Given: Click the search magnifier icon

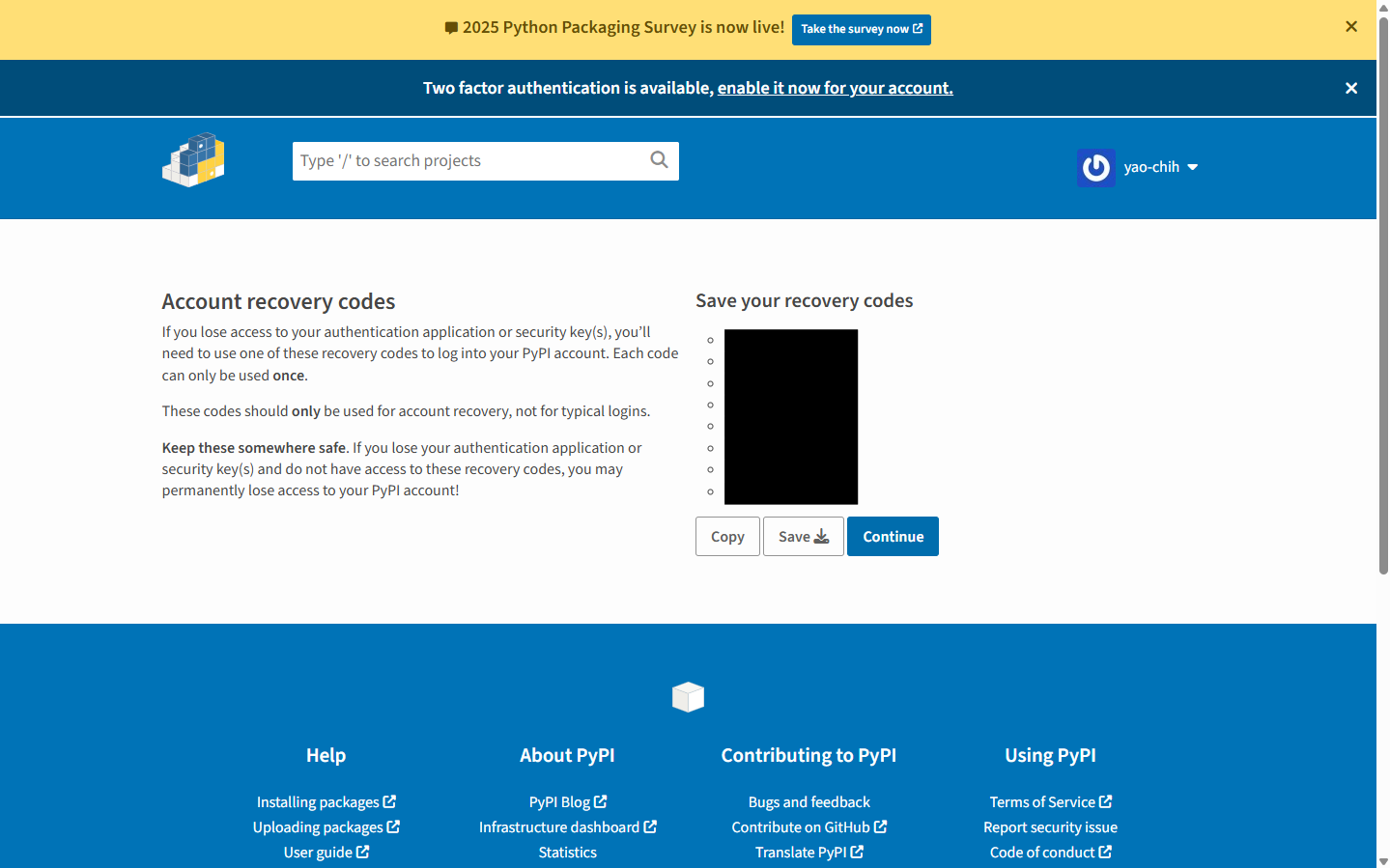Looking at the screenshot, I should 659,160.
